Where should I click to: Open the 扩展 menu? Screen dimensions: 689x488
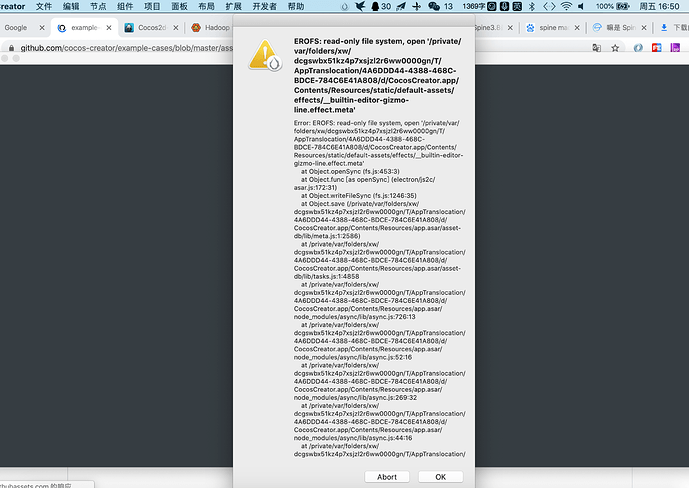pos(234,6)
